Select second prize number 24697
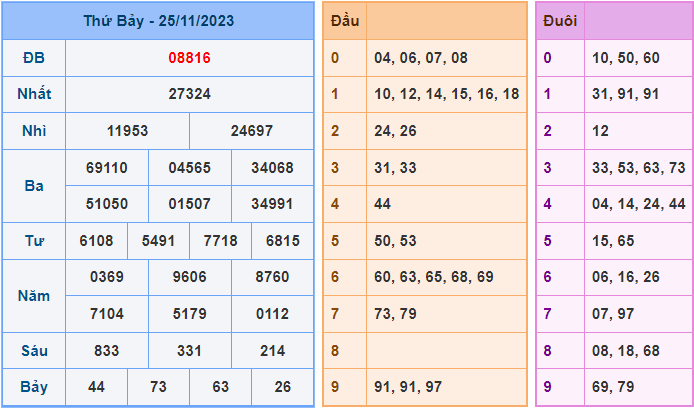The image size is (694, 408). (251, 131)
